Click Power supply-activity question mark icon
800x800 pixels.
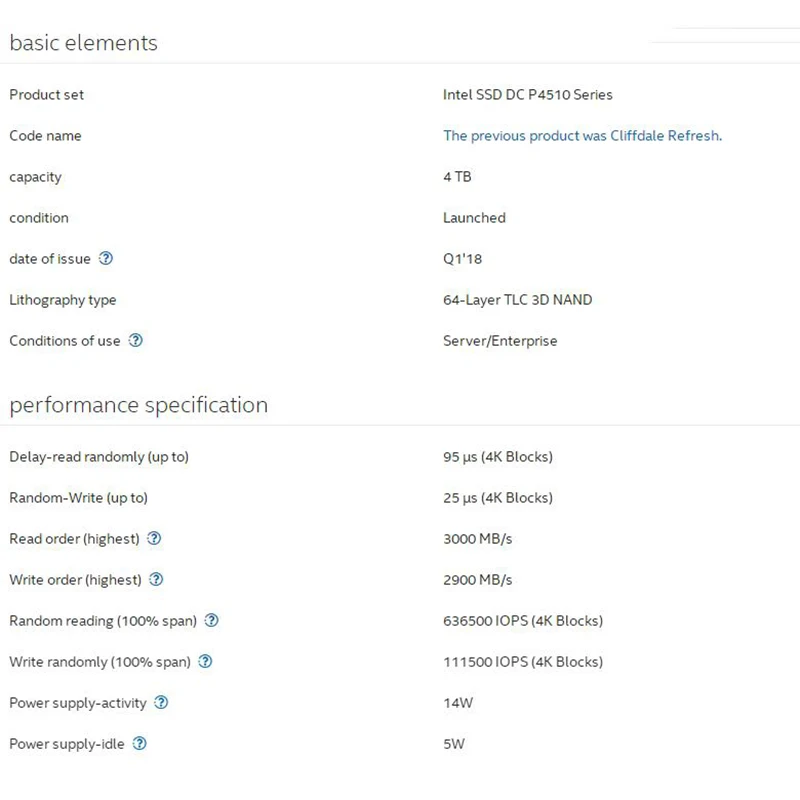[161, 703]
